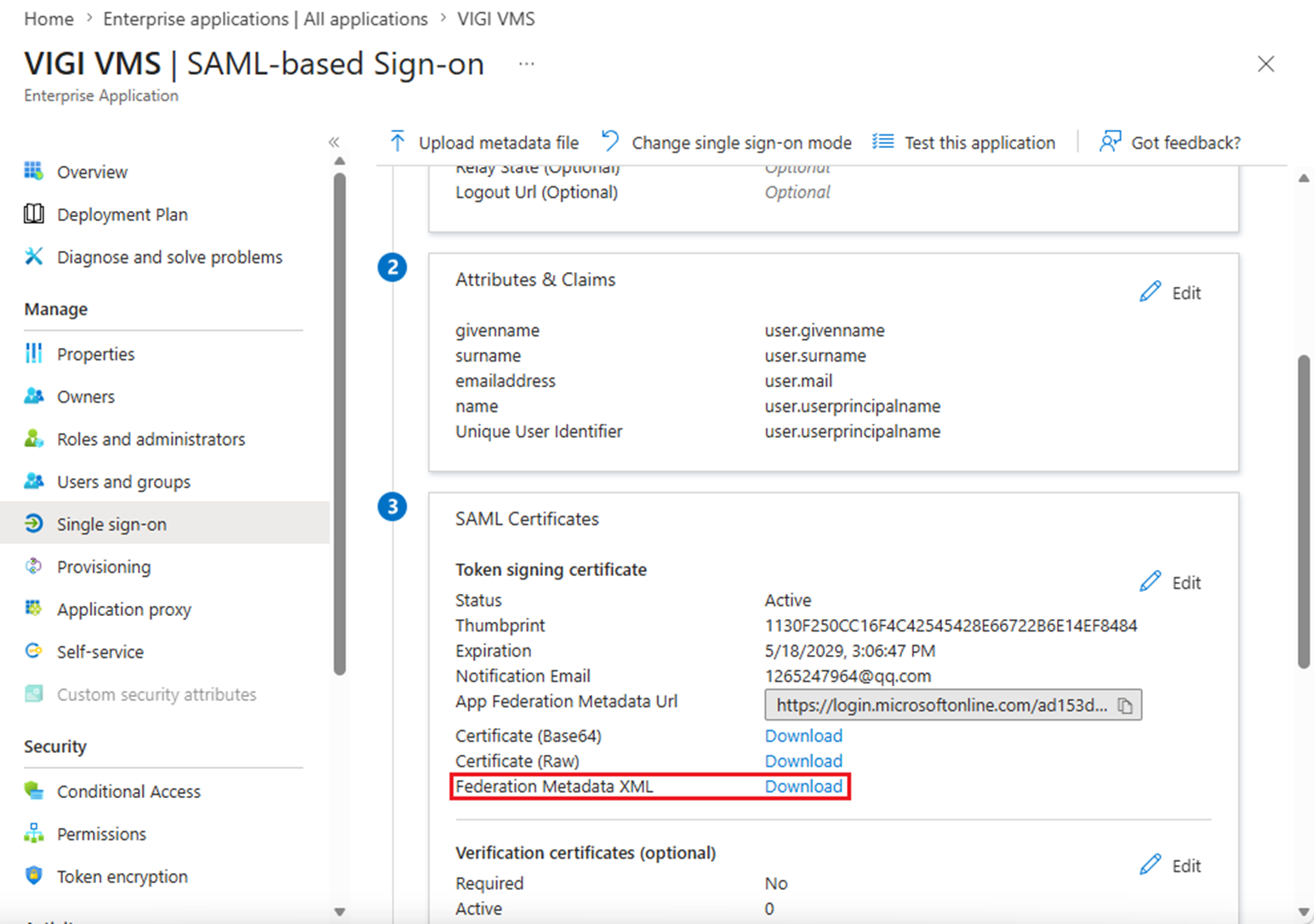The height and width of the screenshot is (924, 1314).
Task: Open Application proxy settings
Action: [124, 609]
